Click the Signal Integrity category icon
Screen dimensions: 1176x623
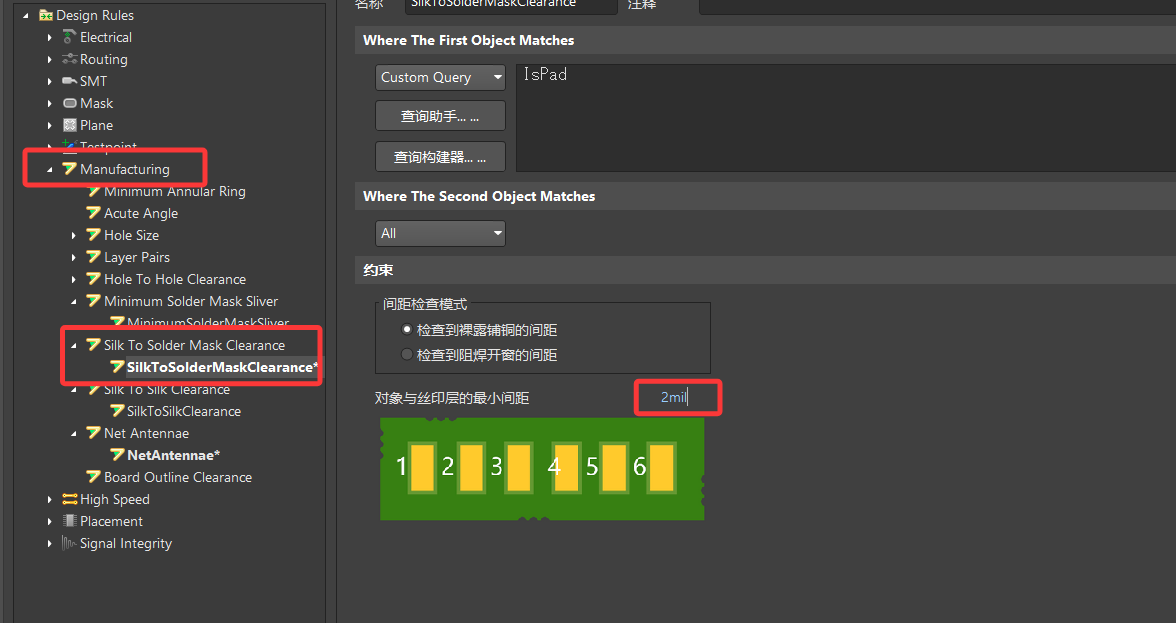(x=70, y=544)
